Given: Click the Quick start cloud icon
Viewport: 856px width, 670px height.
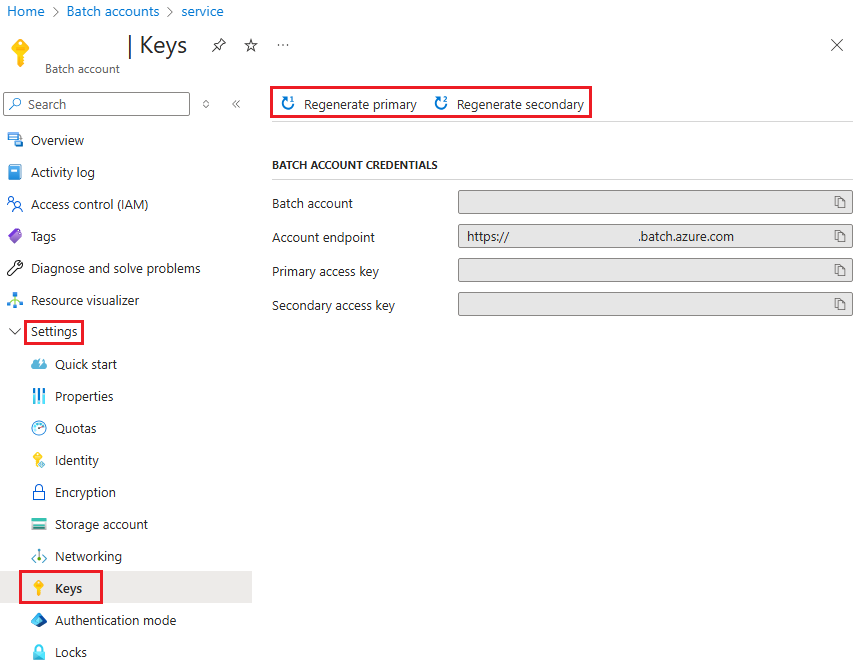Looking at the screenshot, I should tap(39, 364).
